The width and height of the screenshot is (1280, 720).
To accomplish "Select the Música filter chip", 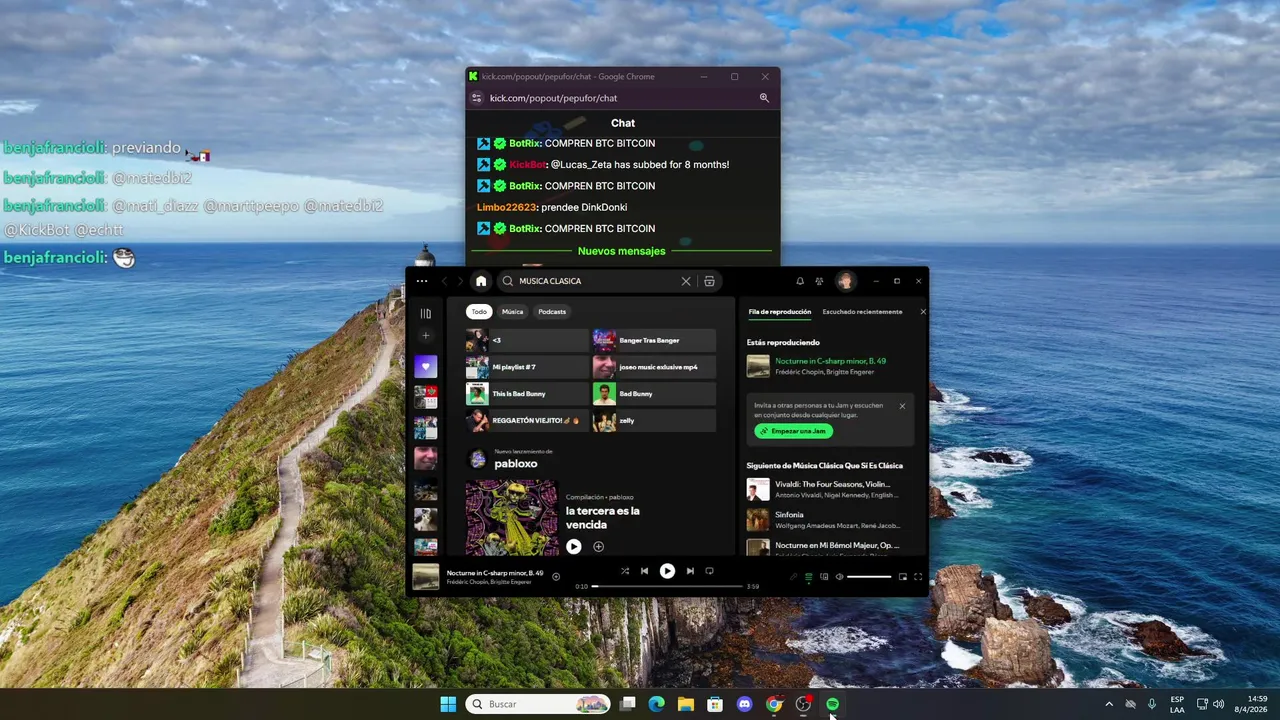I will click(x=512, y=311).
